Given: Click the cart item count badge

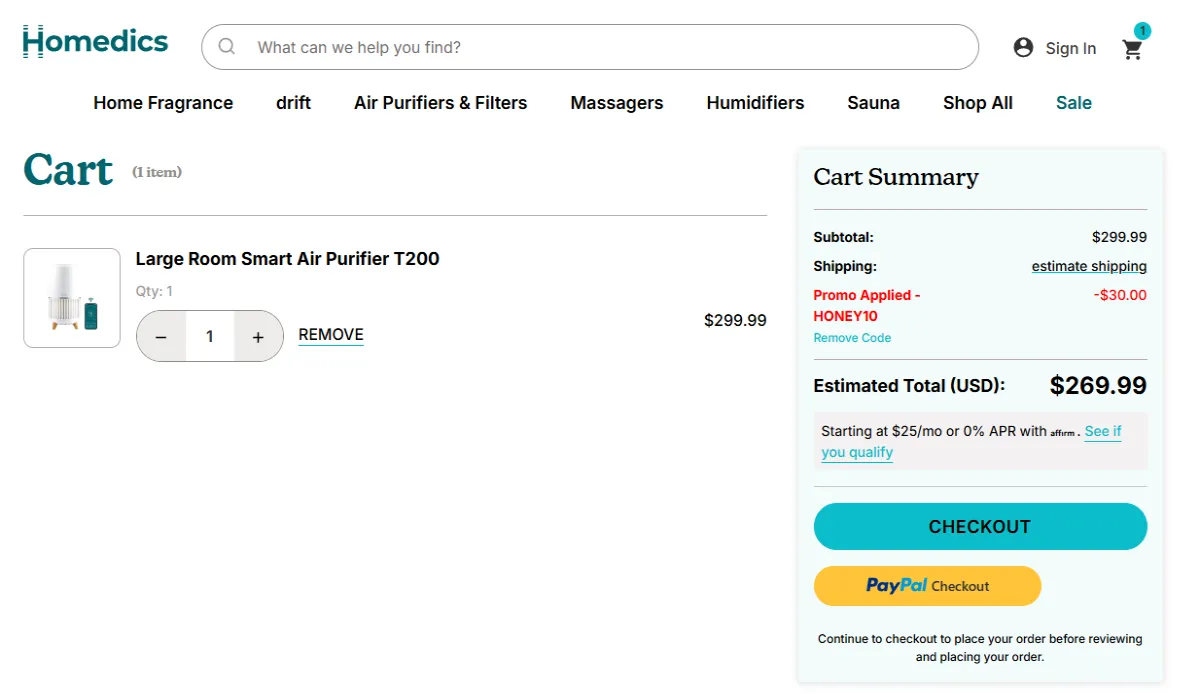Looking at the screenshot, I should [x=1143, y=31].
